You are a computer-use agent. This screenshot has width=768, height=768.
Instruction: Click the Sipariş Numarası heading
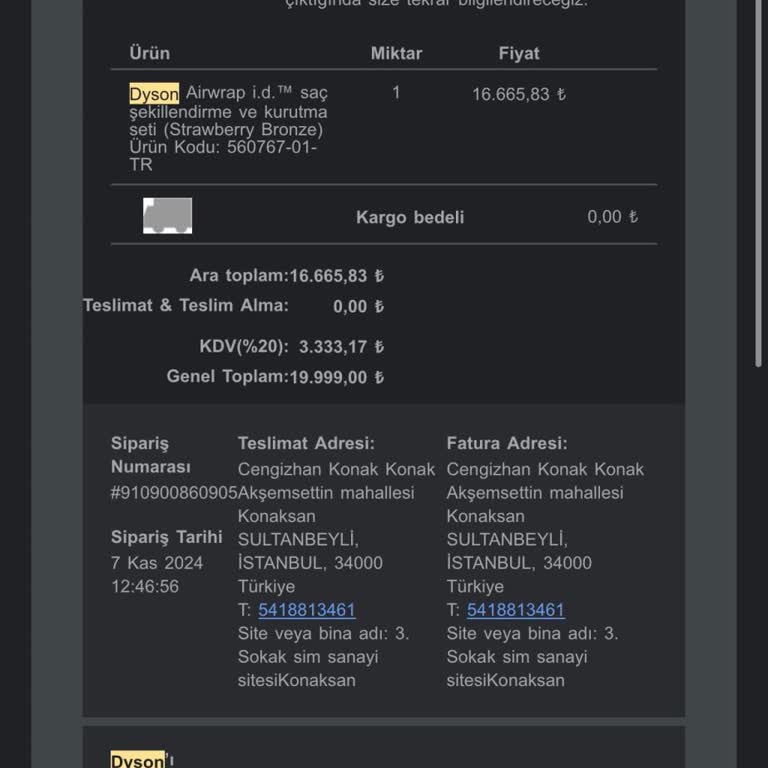tap(150, 455)
